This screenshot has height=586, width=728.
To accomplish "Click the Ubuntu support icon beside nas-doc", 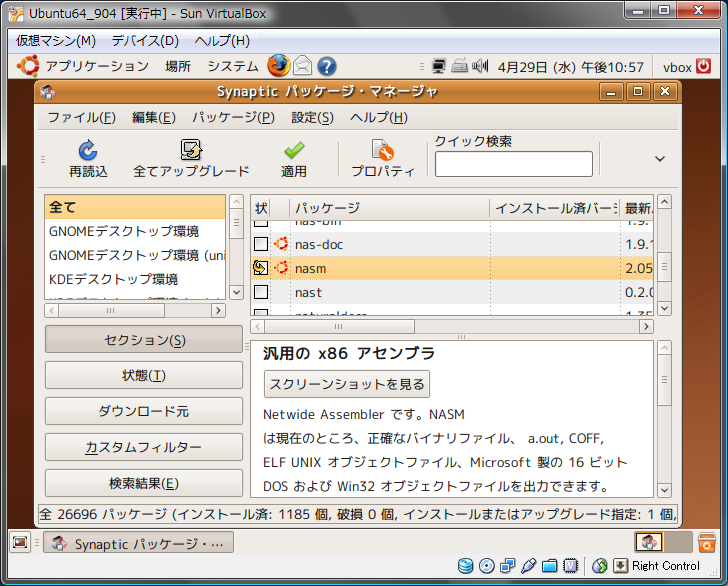I will (281, 244).
